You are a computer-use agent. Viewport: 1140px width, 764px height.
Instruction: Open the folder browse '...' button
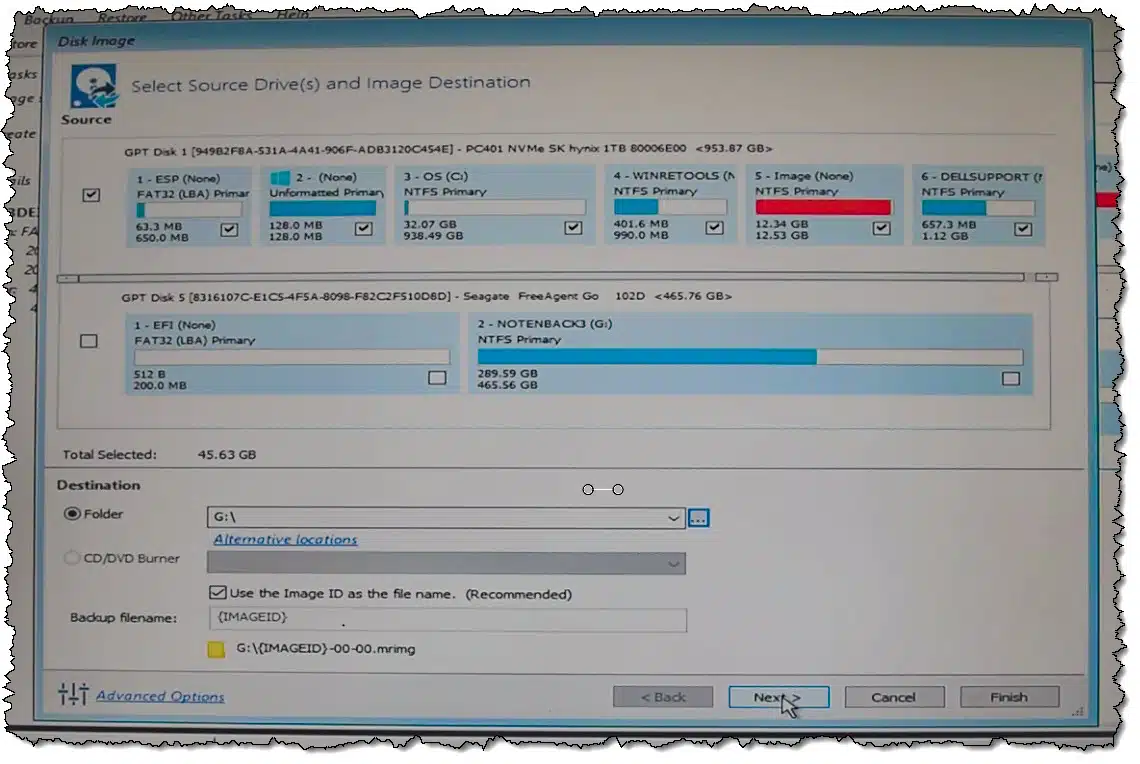(x=699, y=518)
